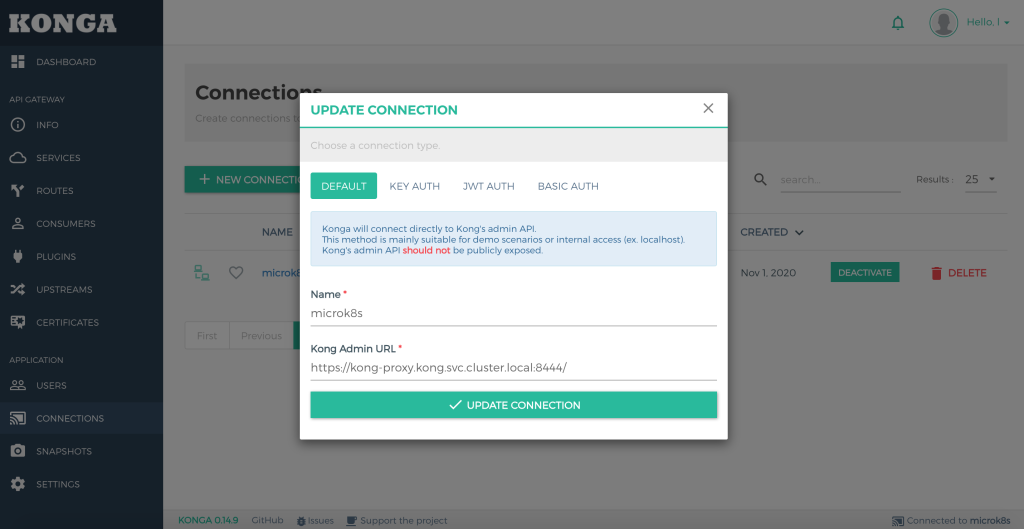
Task: Open the Plugins plug icon
Action: (18, 257)
